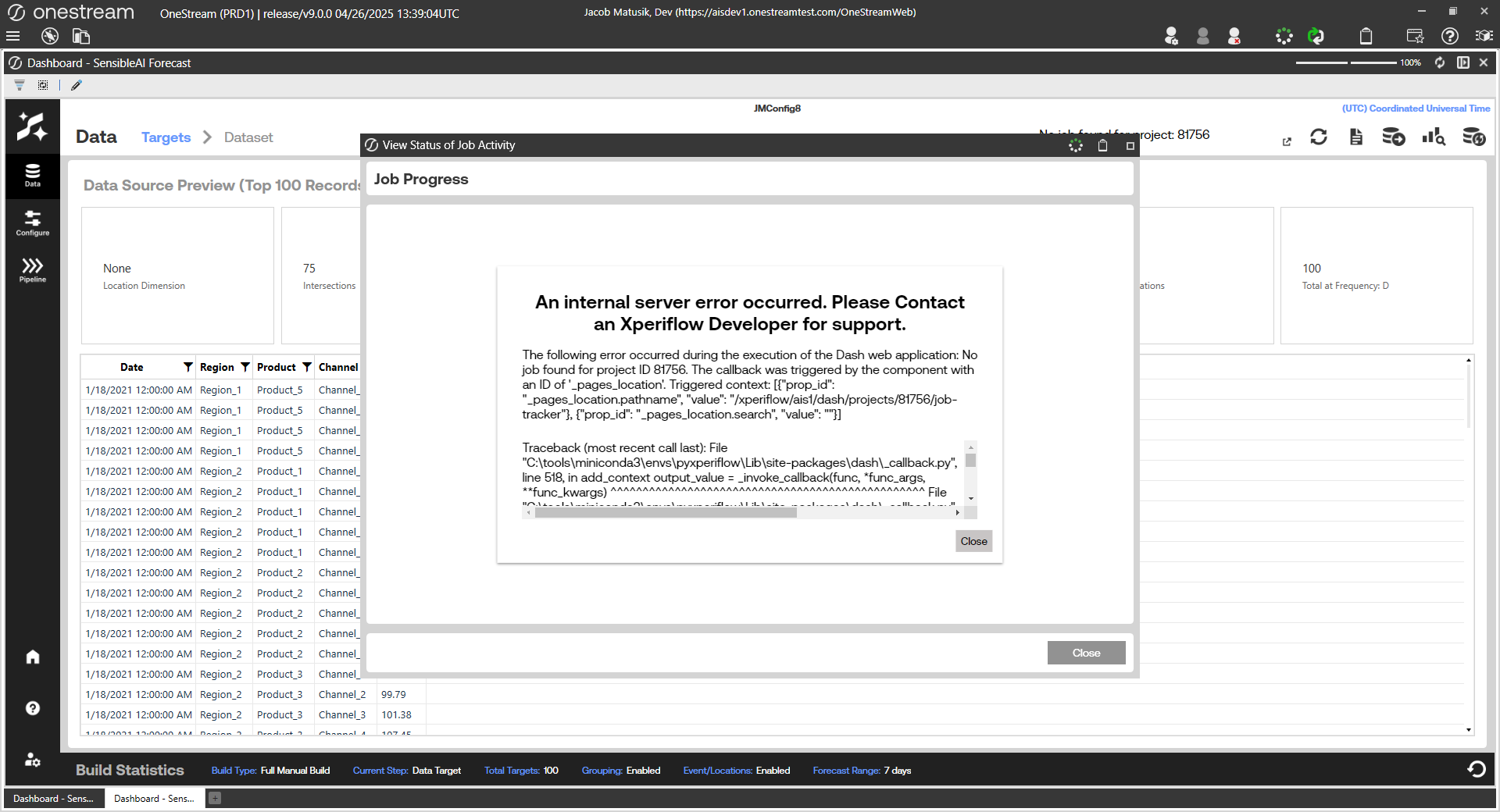Open sidebar help question icon

(32, 708)
